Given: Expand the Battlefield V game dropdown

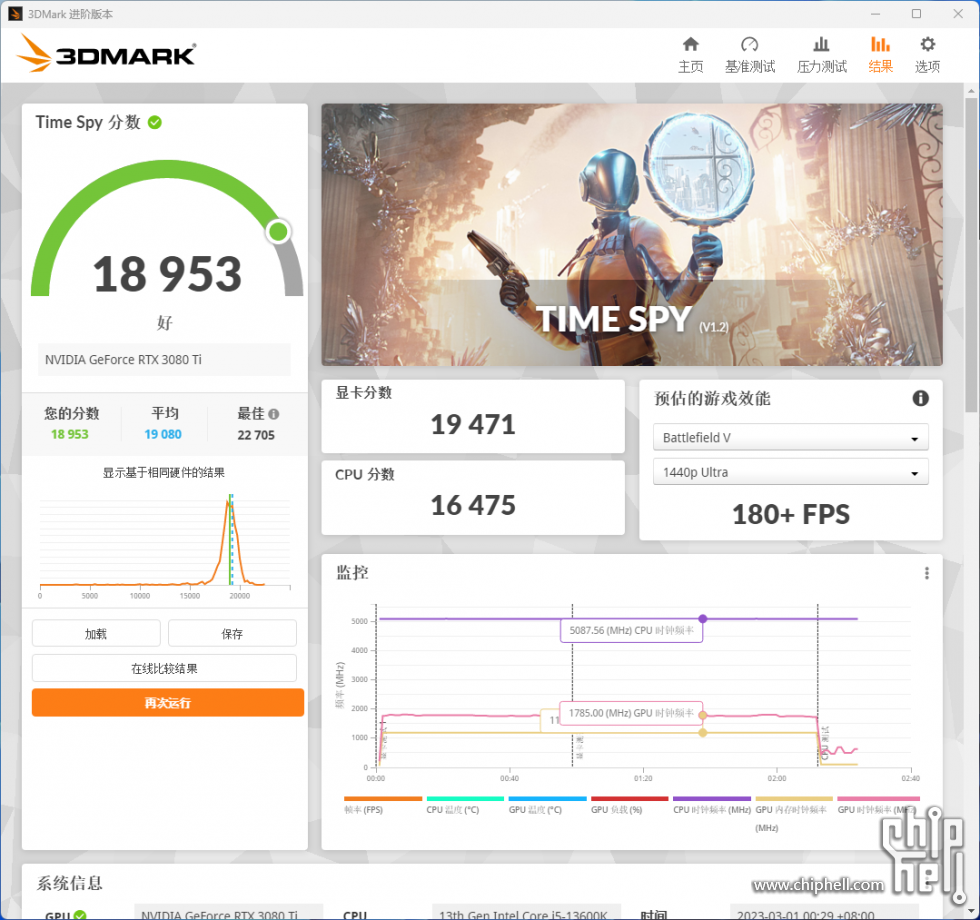Looking at the screenshot, I should tap(791, 438).
